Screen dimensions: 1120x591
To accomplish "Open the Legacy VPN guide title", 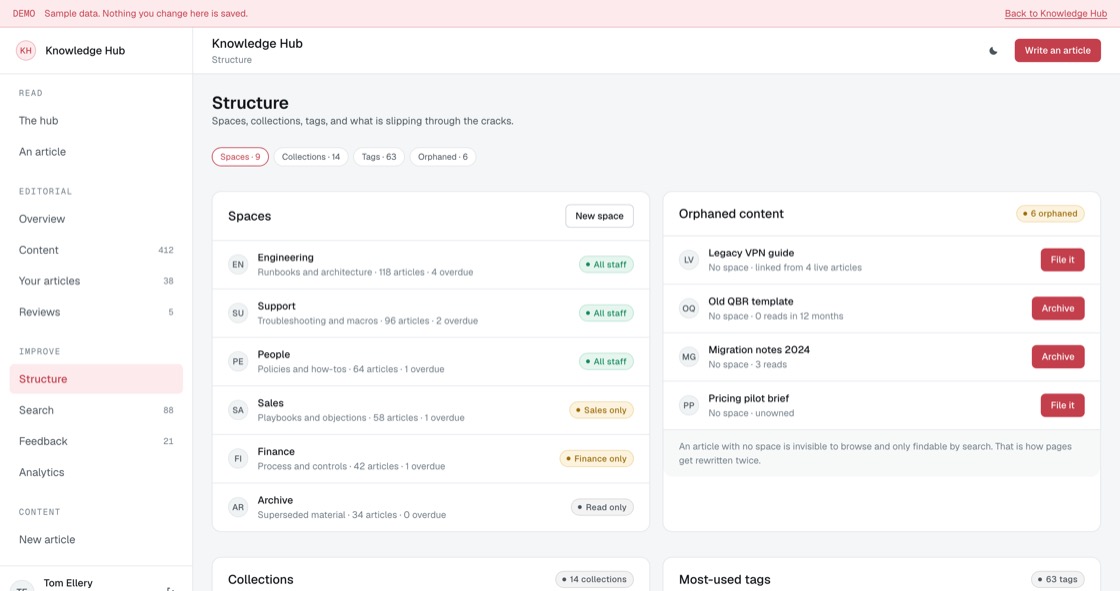I will point(751,253).
